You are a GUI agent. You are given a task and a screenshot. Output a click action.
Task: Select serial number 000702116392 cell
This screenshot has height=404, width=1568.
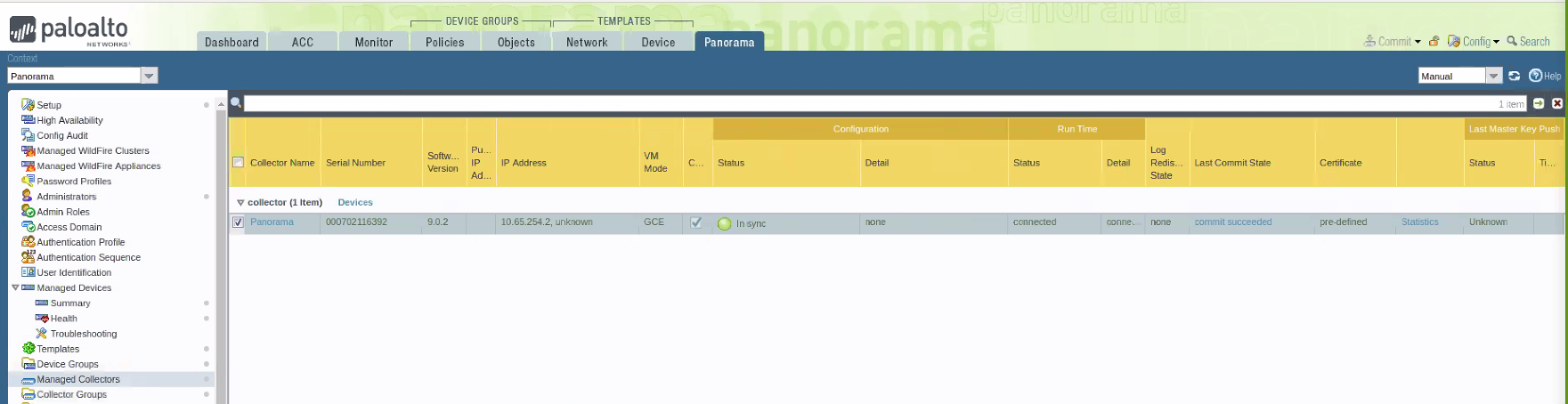pos(356,222)
